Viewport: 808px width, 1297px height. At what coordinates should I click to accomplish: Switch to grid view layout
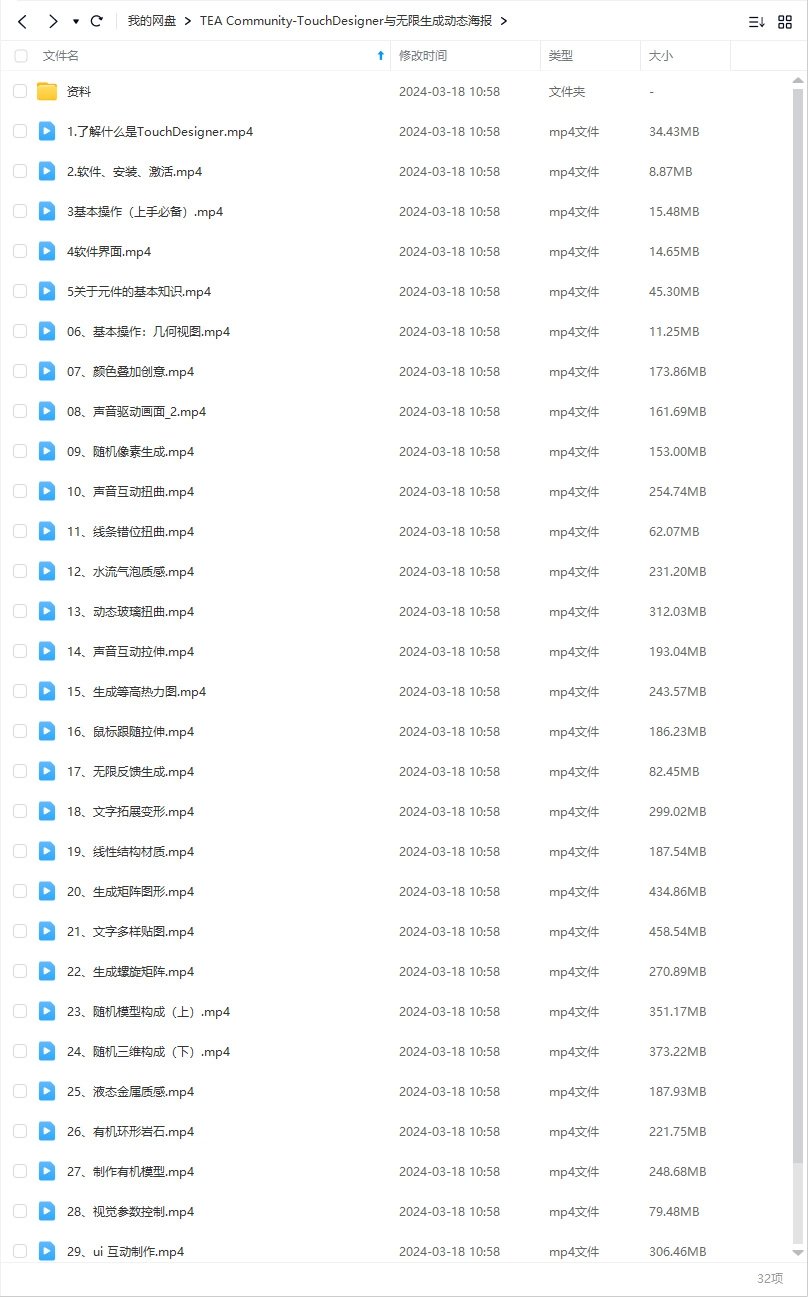pyautogui.click(x=785, y=22)
